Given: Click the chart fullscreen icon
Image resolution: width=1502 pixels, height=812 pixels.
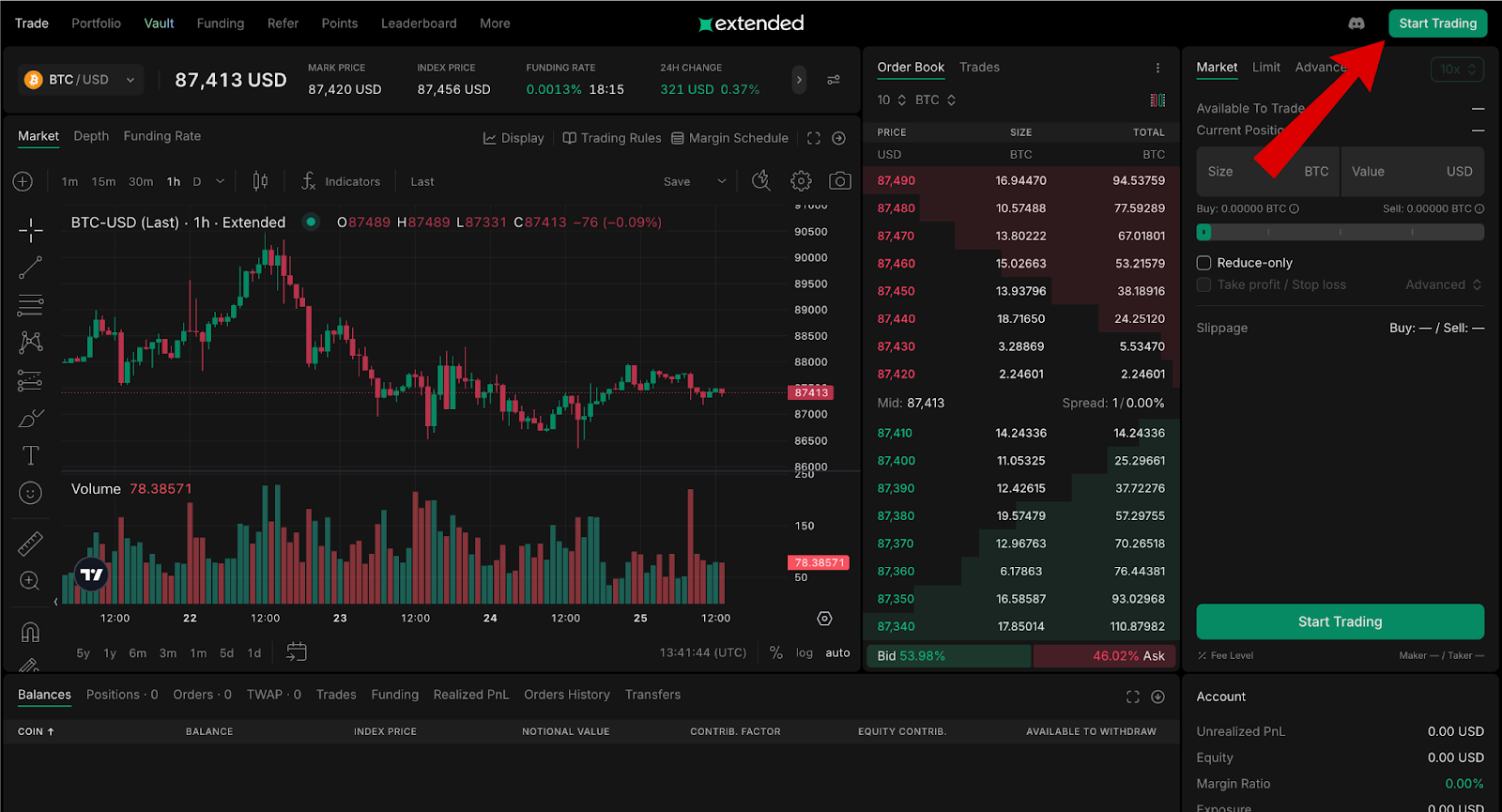Looking at the screenshot, I should point(814,138).
